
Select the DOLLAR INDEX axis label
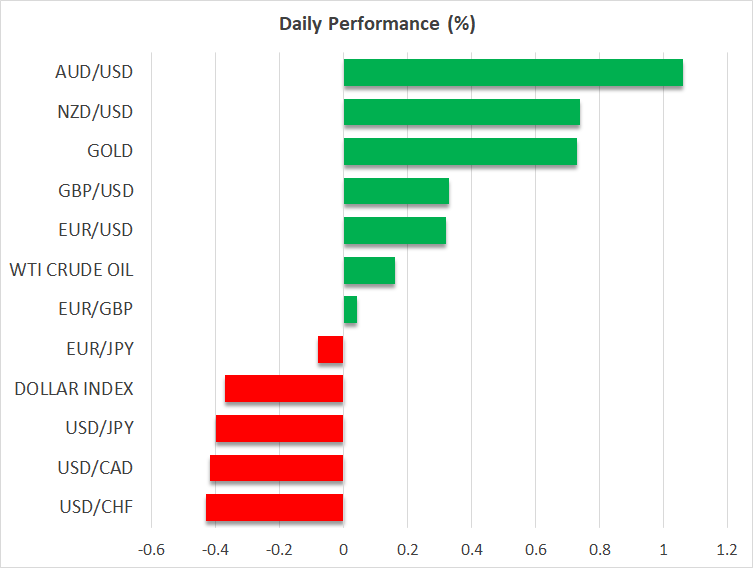coord(74,389)
